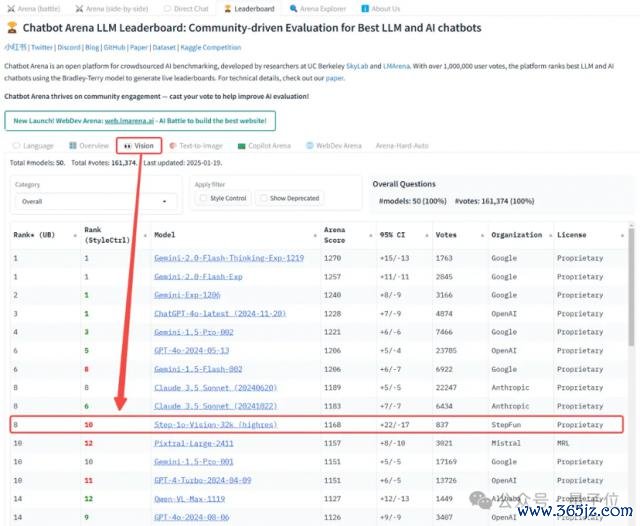Click the +22/-17 confidence interval cell
The image size is (640, 526).
click(394, 425)
